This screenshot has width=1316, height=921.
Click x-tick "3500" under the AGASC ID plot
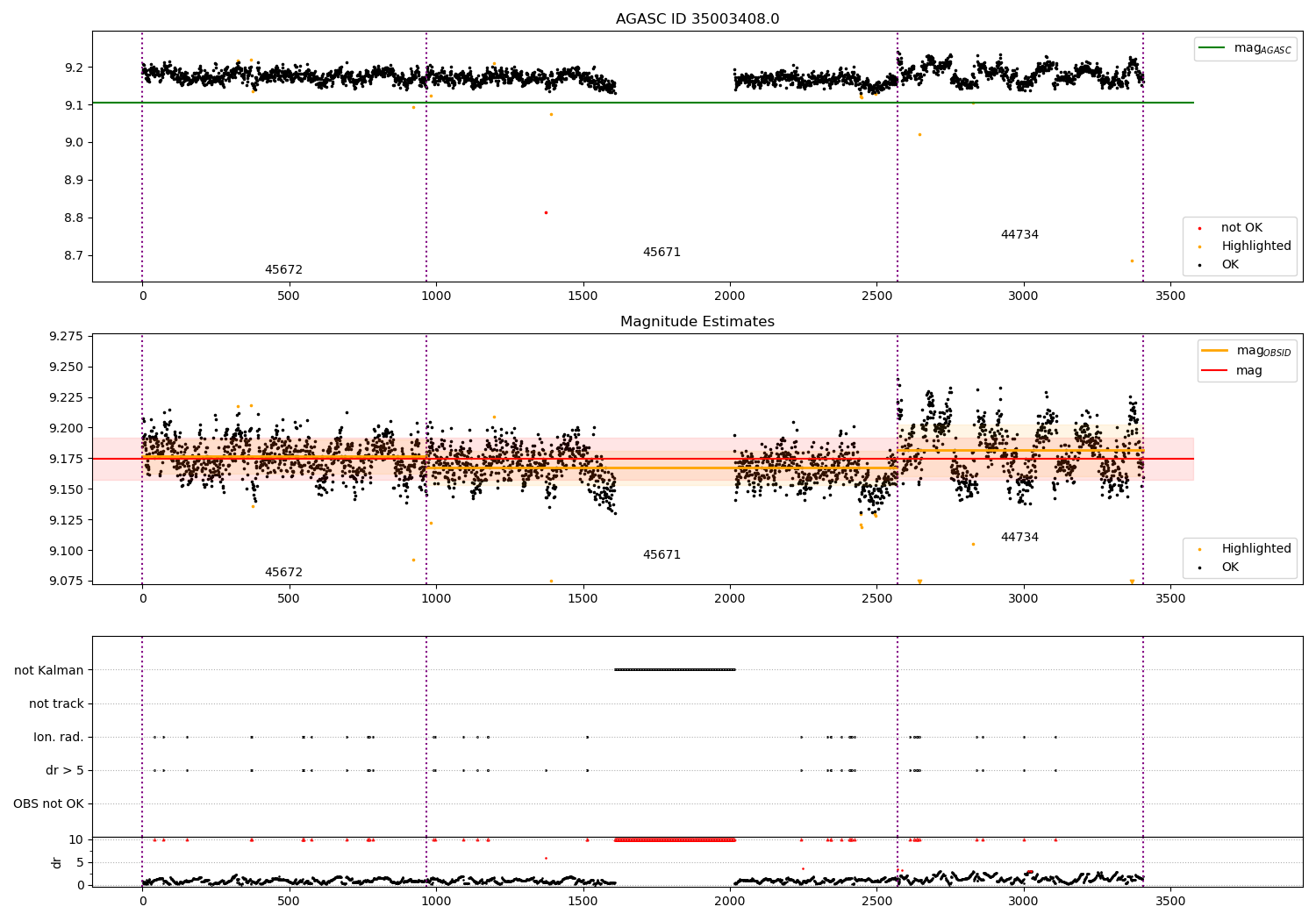tap(1170, 296)
